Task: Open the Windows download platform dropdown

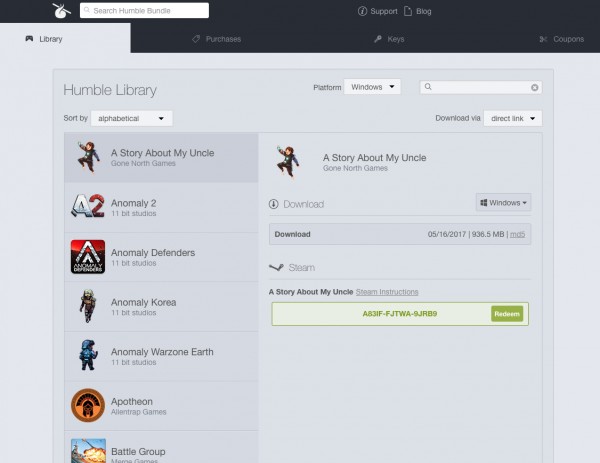Action: [503, 202]
